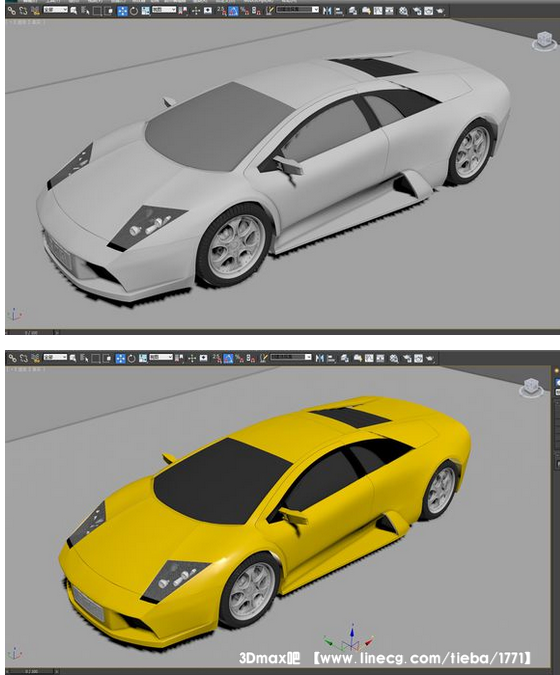Activate Select and Move in top screenshot toolbar
Image resolution: width=560 pixels, height=675 pixels.
(123, 10)
